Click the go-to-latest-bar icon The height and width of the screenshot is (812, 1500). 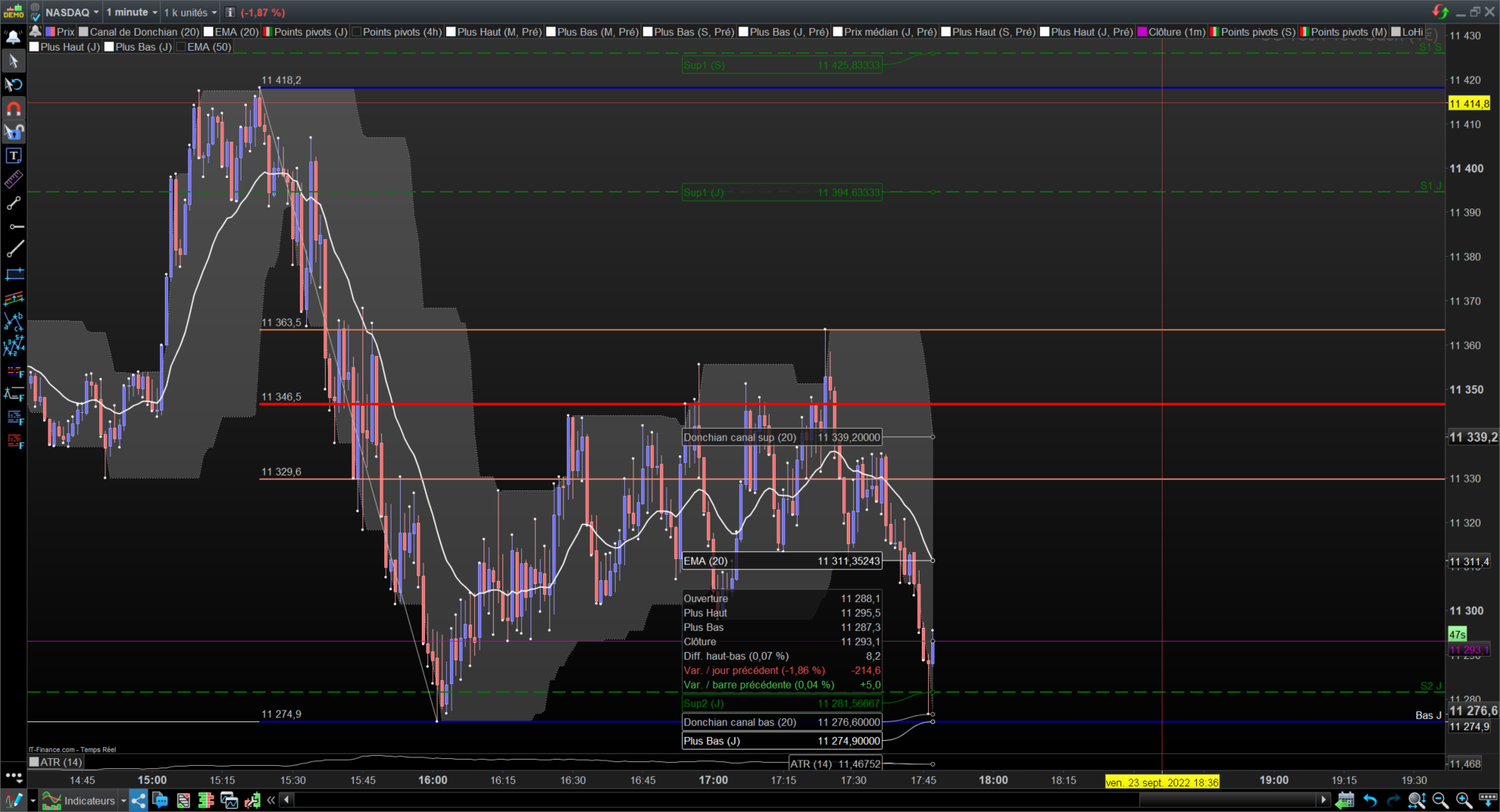click(1345, 800)
